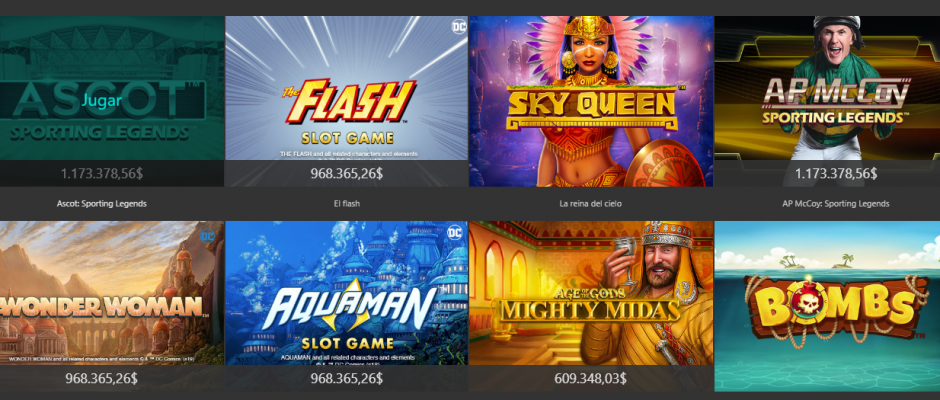Open the Bombs game thumbnail
Image resolution: width=940 pixels, height=400 pixels.
(827, 306)
